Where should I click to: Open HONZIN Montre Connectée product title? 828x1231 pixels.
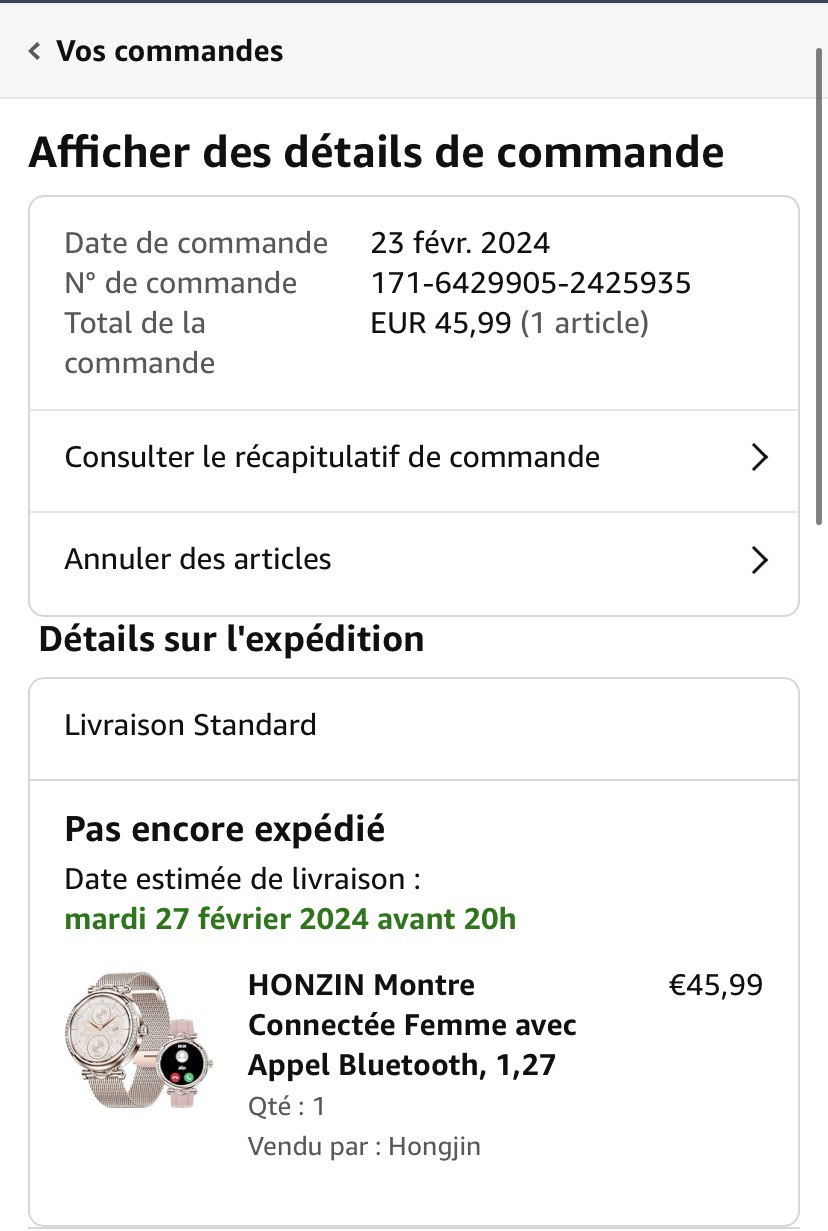pos(412,1025)
